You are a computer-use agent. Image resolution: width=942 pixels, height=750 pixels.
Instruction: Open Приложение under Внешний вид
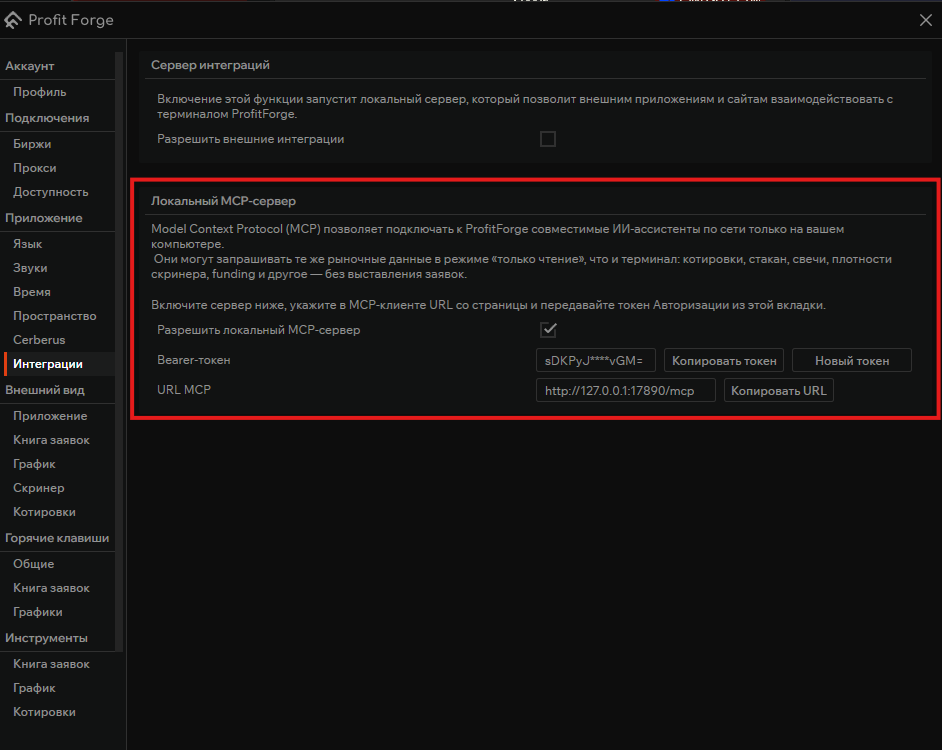click(50, 416)
